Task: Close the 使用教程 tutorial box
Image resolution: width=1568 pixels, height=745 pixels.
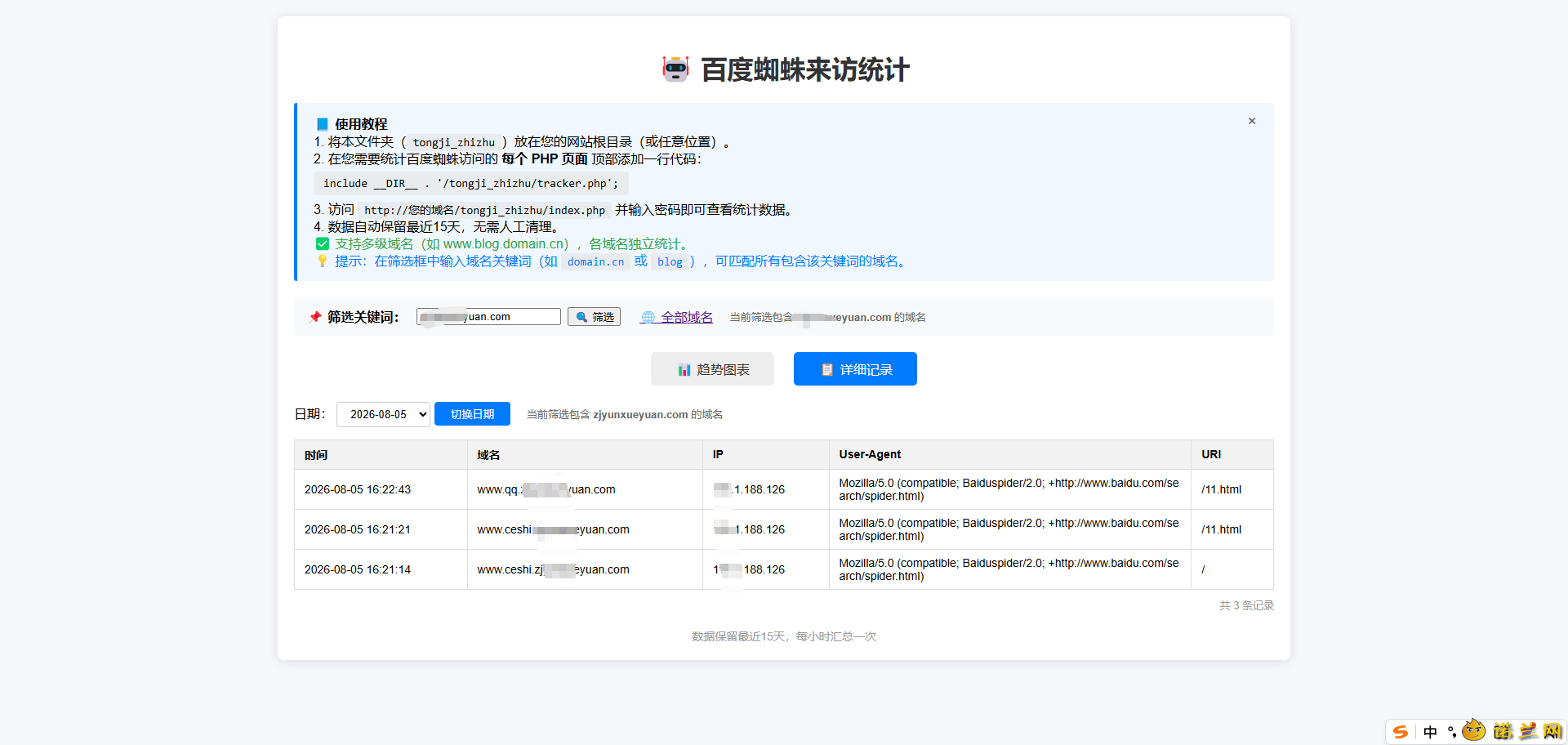Action: point(1251,121)
